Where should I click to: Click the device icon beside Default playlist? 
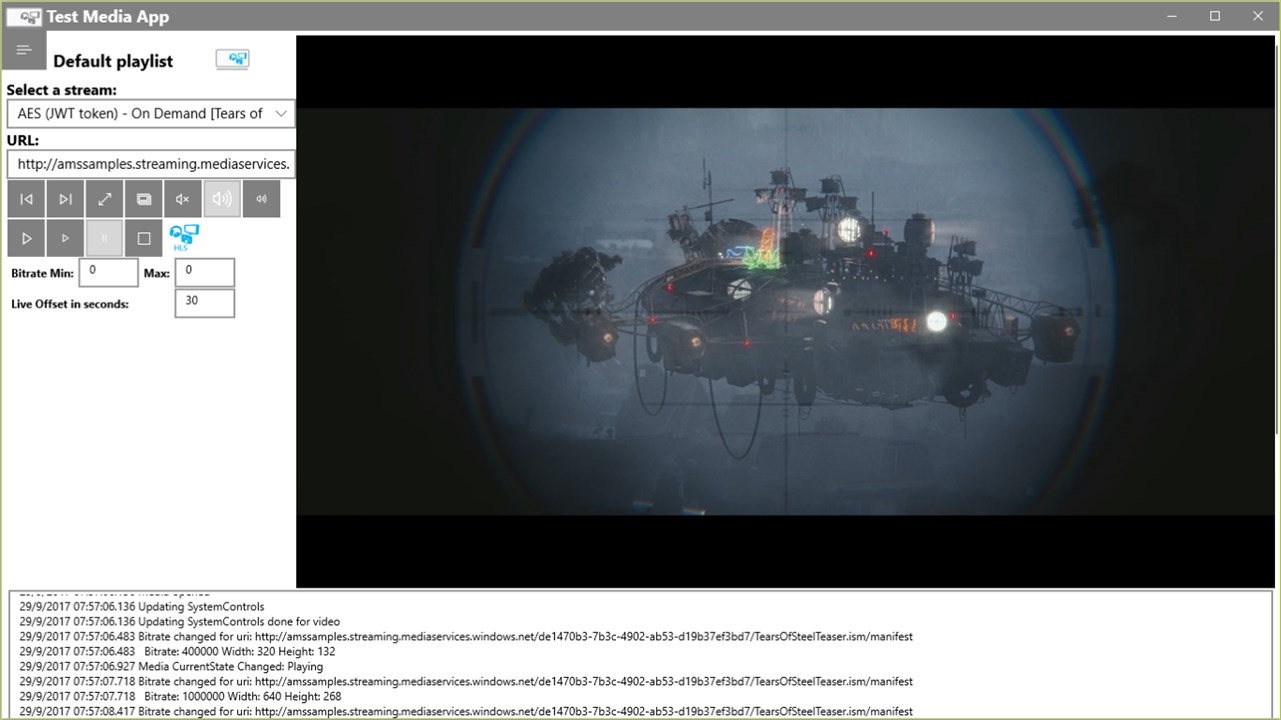(x=232, y=60)
